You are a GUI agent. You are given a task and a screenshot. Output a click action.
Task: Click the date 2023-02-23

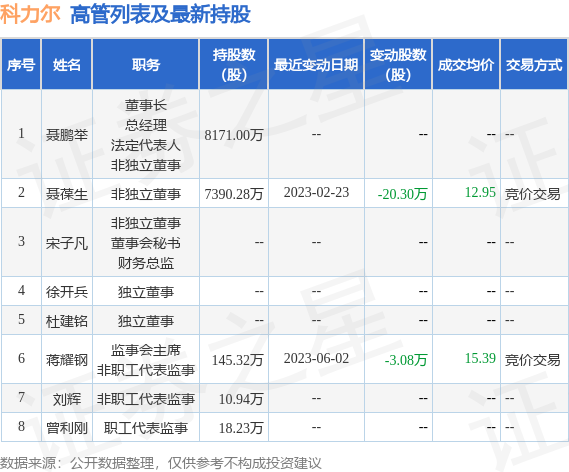point(316,192)
